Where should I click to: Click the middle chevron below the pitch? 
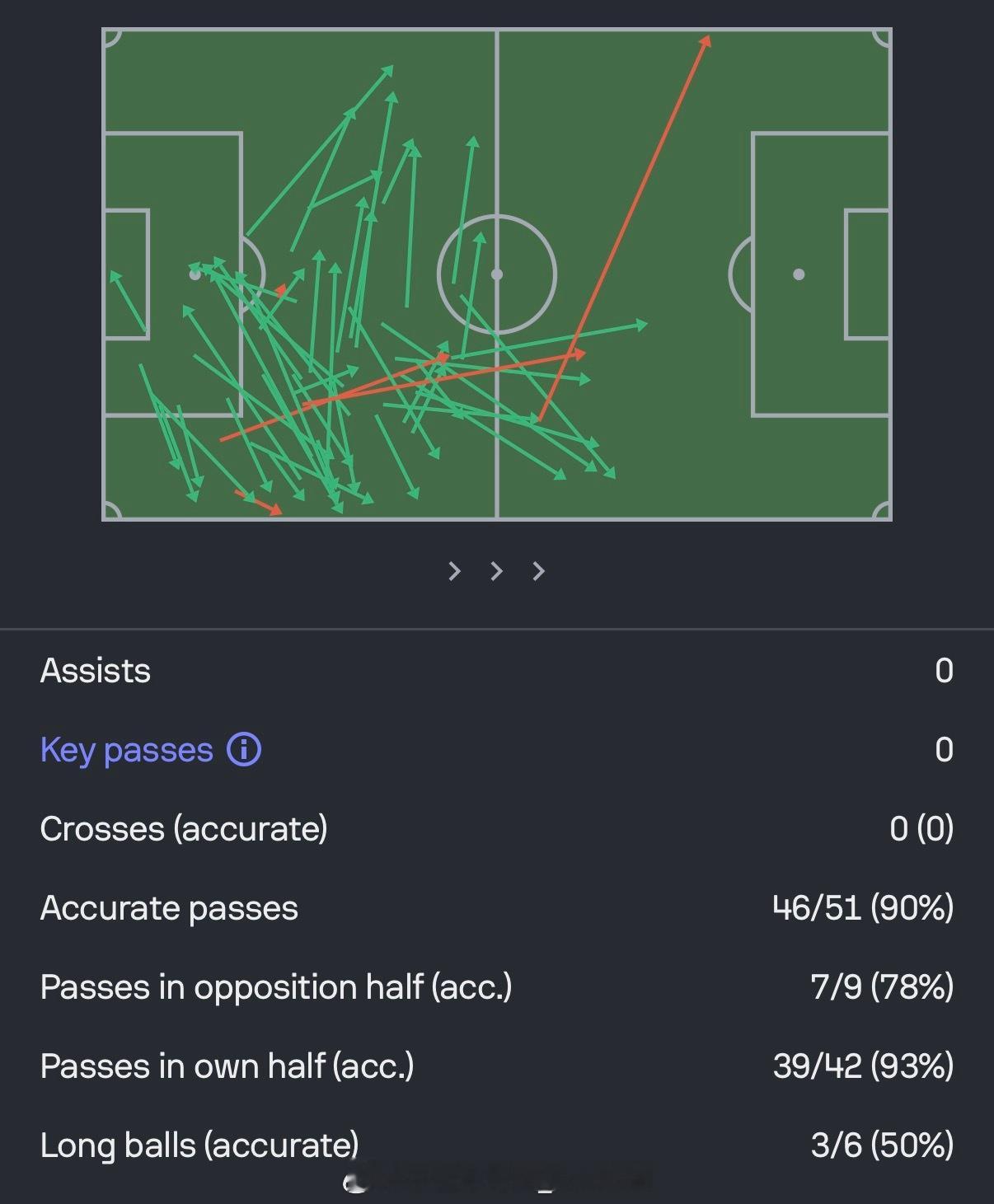coord(496,570)
